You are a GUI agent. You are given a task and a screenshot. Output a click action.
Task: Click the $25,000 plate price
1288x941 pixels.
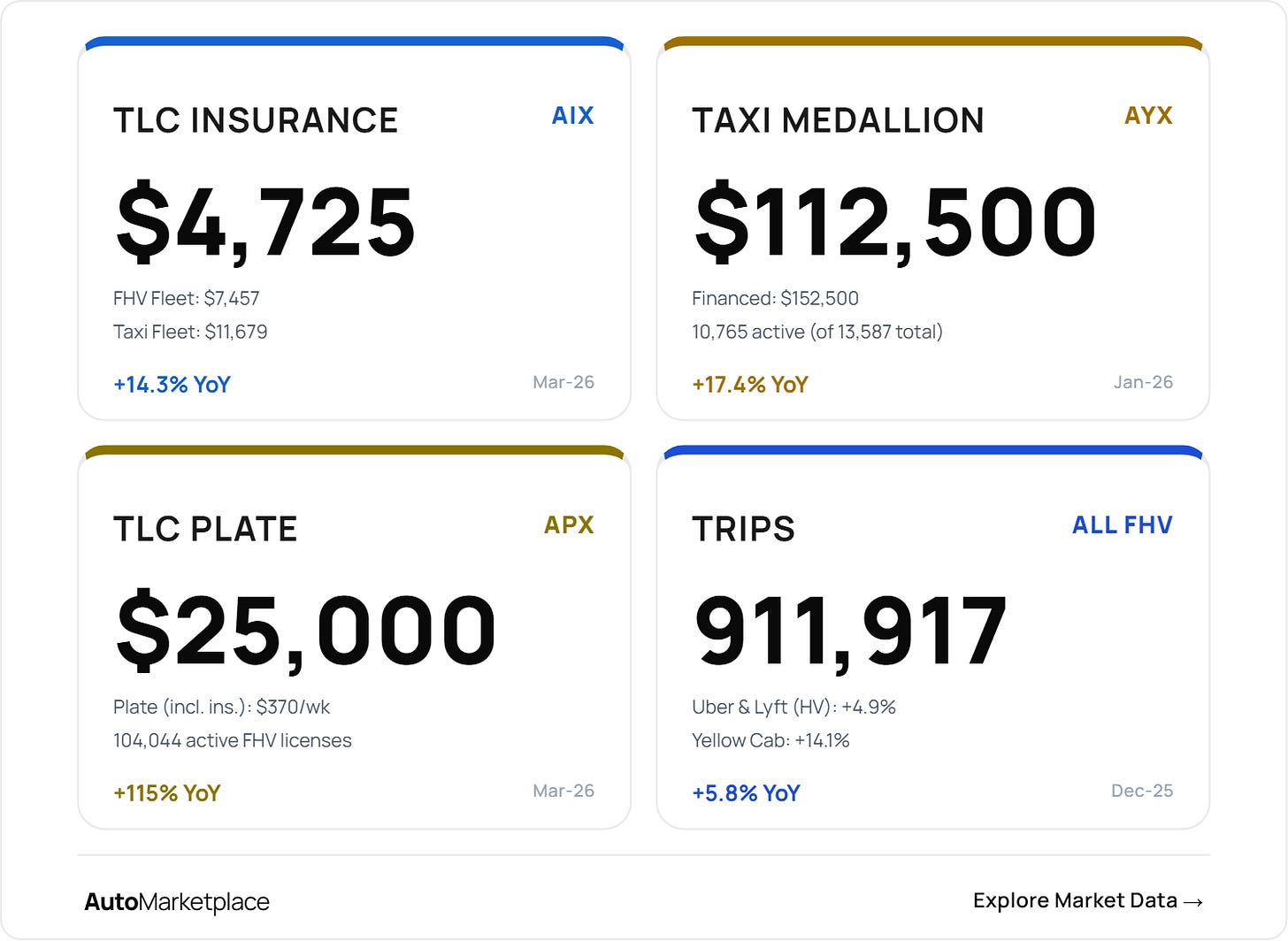306,631
